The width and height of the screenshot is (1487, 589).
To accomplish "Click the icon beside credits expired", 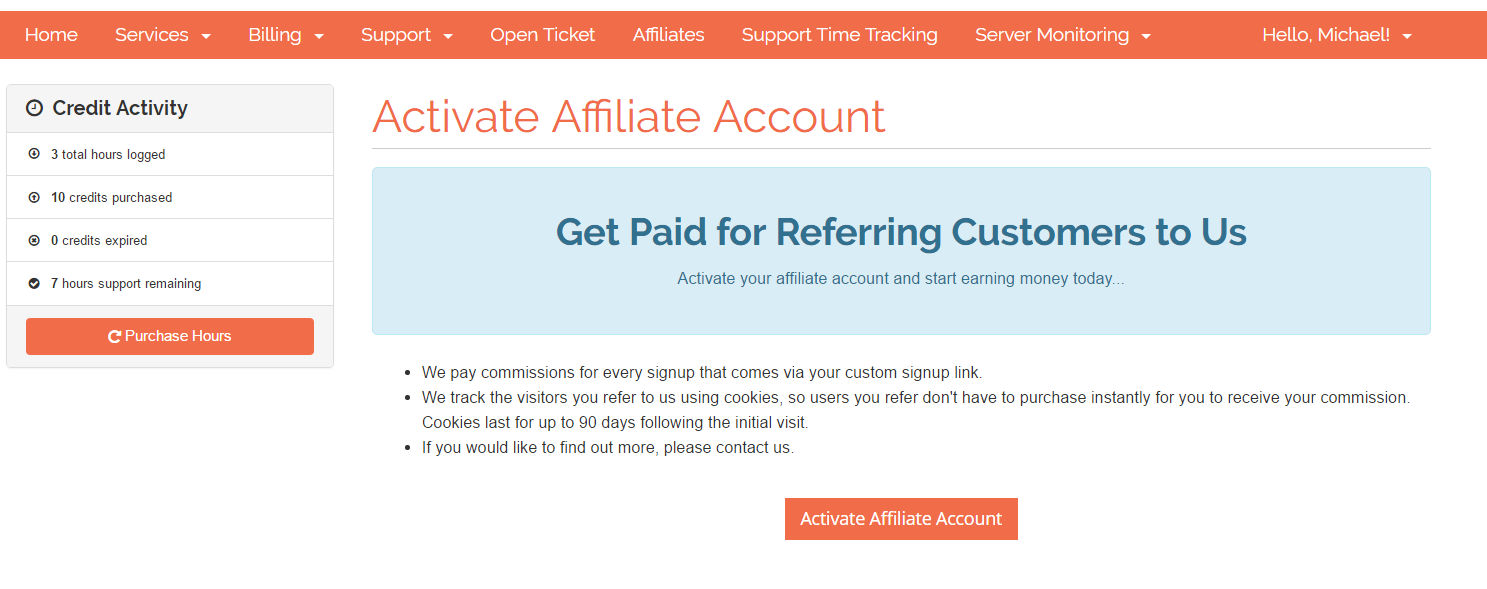I will tap(34, 240).
